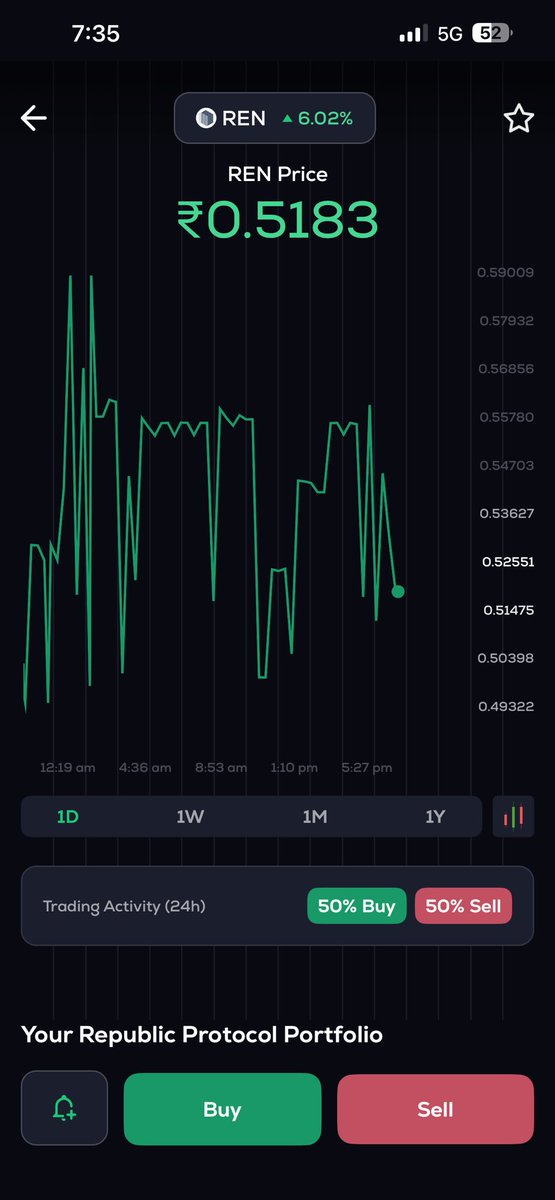Tap the 8:53 am time axis label

click(221, 768)
